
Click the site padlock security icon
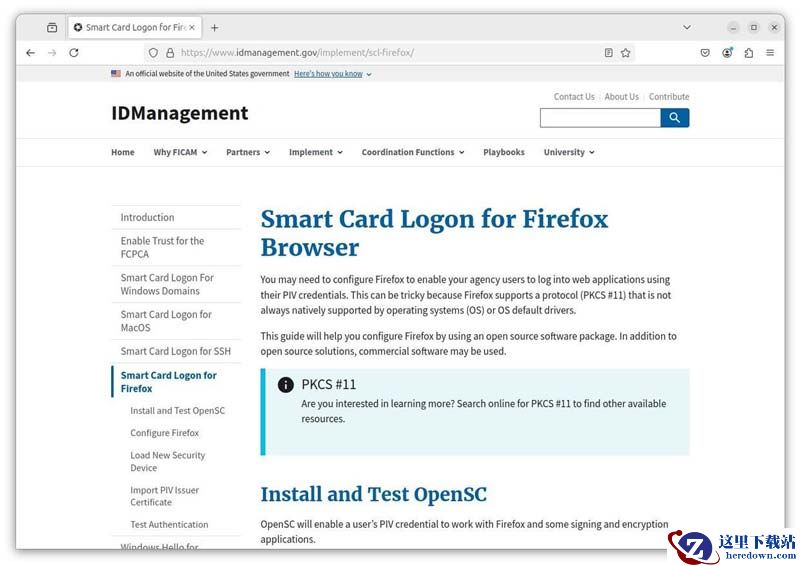click(170, 53)
